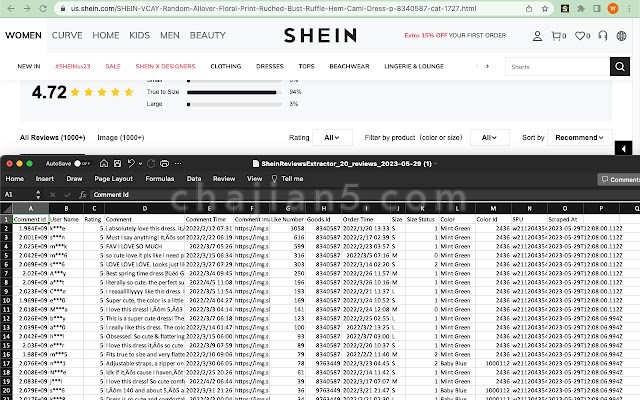
Task: Toggle the Excel AutoSave switch
Action: tap(81, 164)
